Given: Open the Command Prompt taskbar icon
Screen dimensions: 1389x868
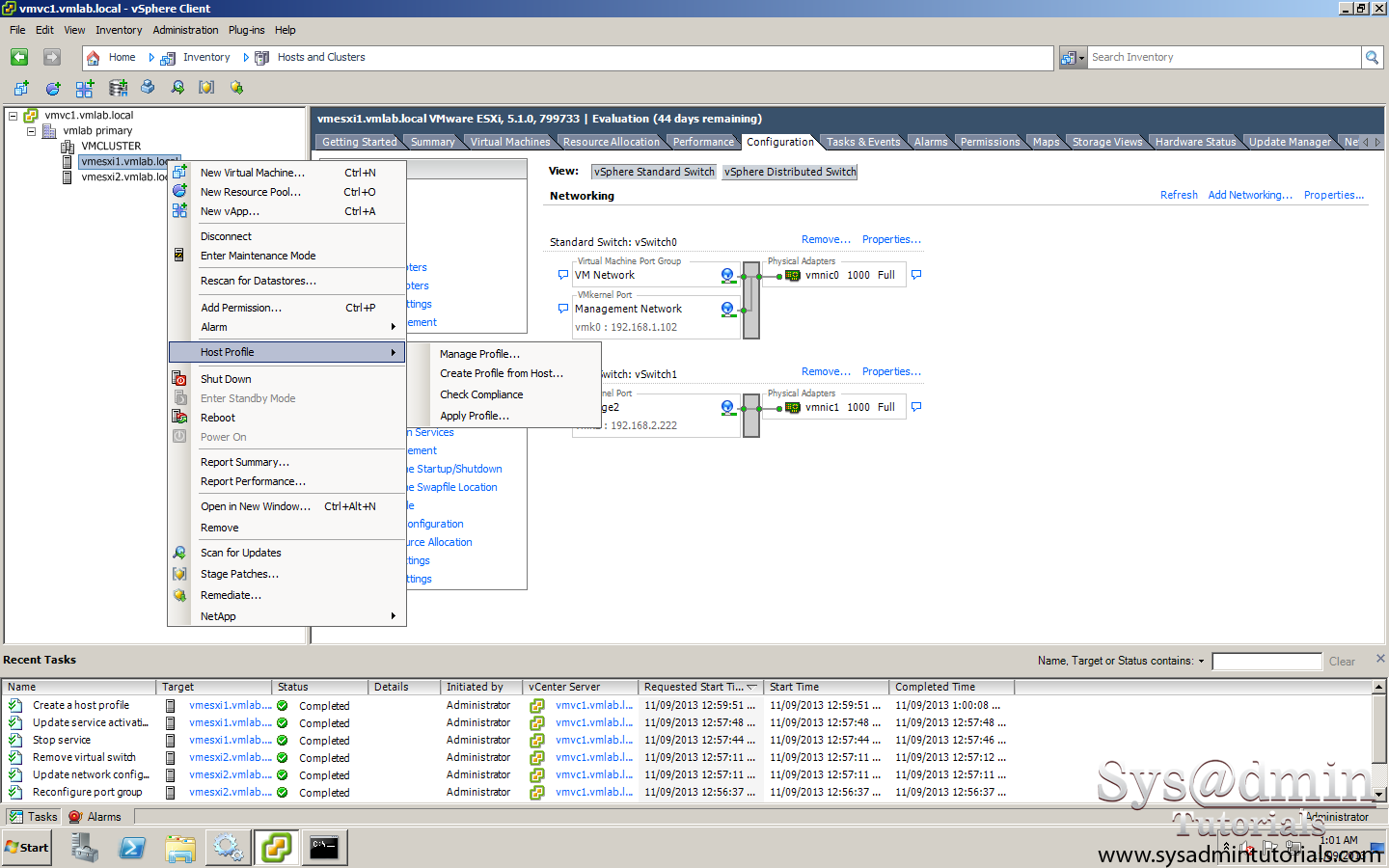Looking at the screenshot, I should click(324, 848).
